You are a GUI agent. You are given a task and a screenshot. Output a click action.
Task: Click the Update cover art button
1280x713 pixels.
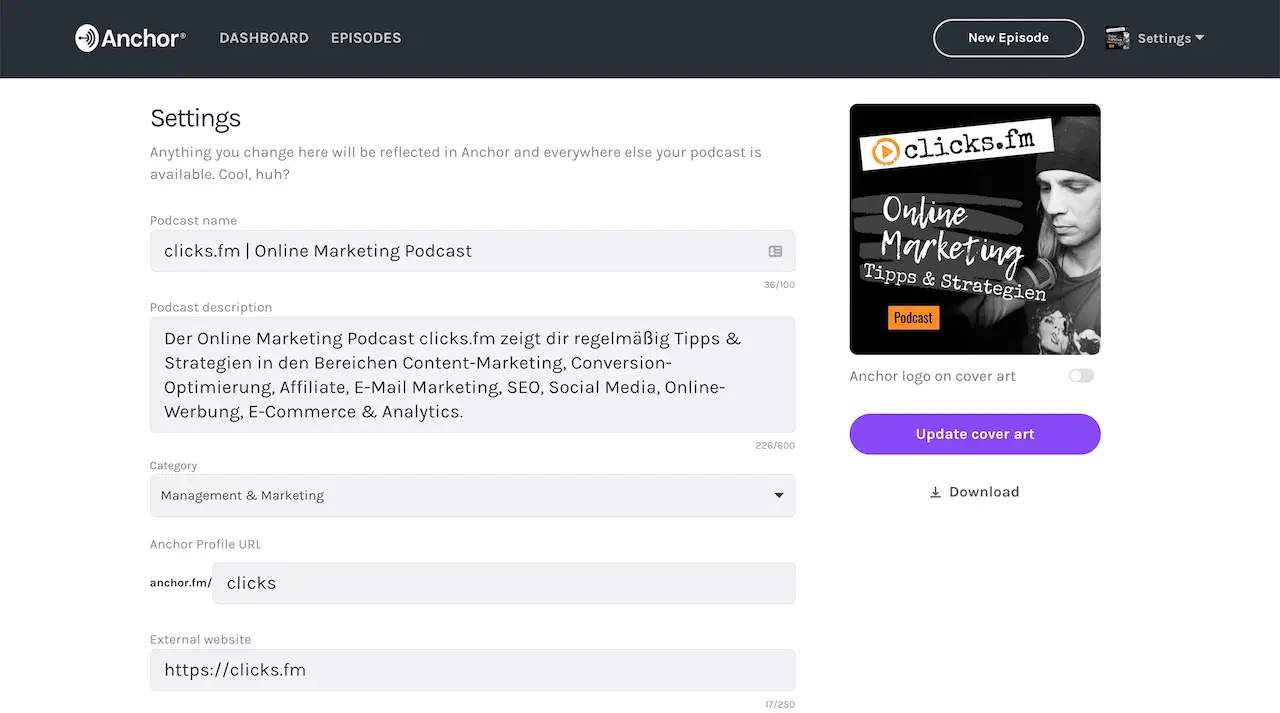click(975, 434)
